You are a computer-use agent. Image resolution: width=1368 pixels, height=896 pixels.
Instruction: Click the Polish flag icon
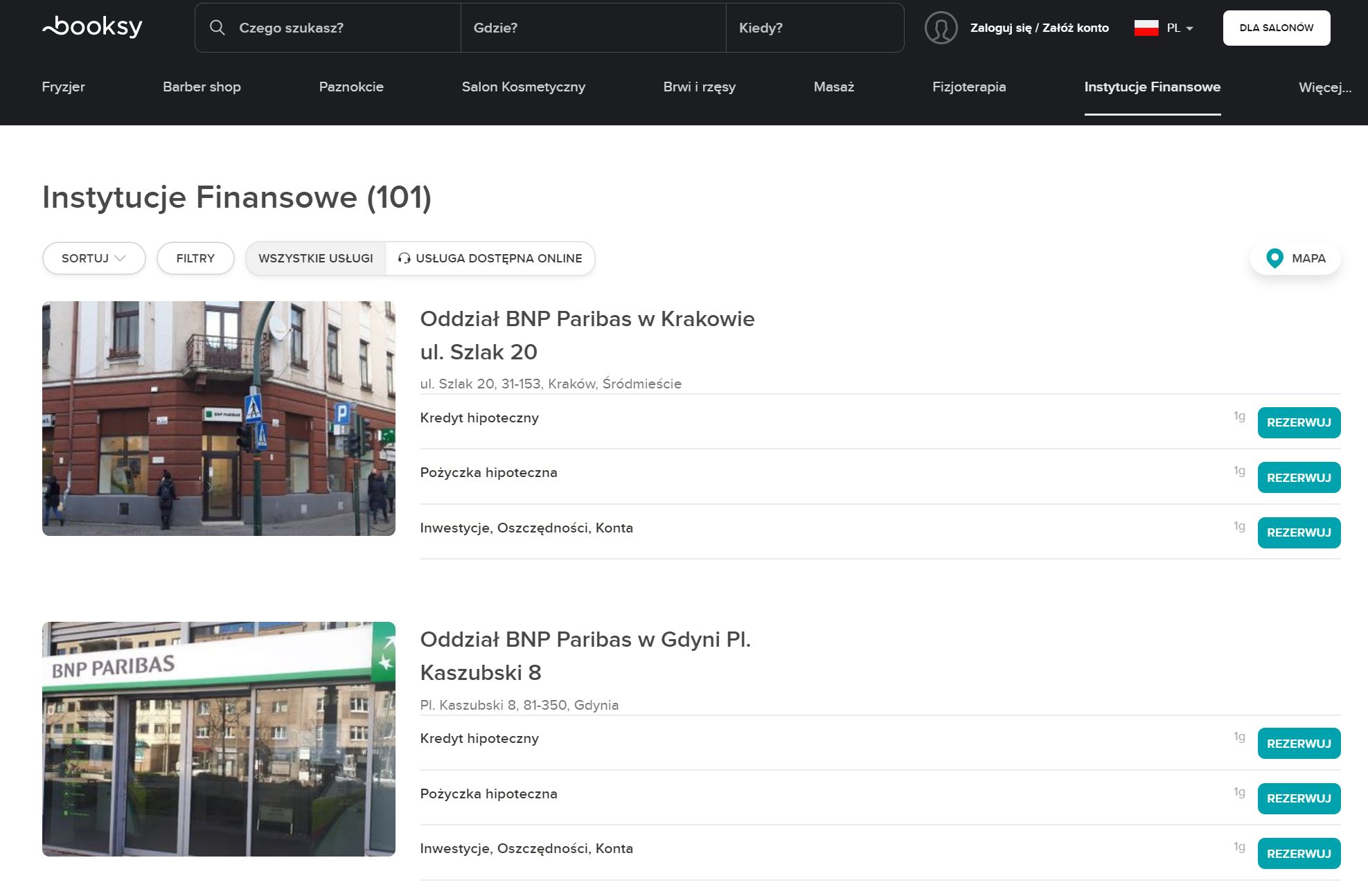[x=1146, y=28]
